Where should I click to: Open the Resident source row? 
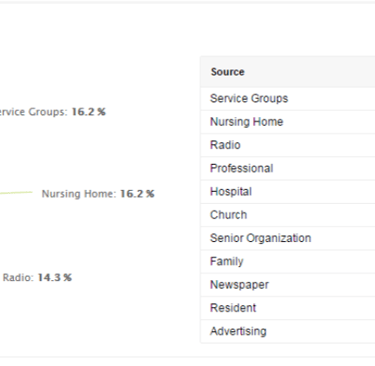click(x=288, y=308)
